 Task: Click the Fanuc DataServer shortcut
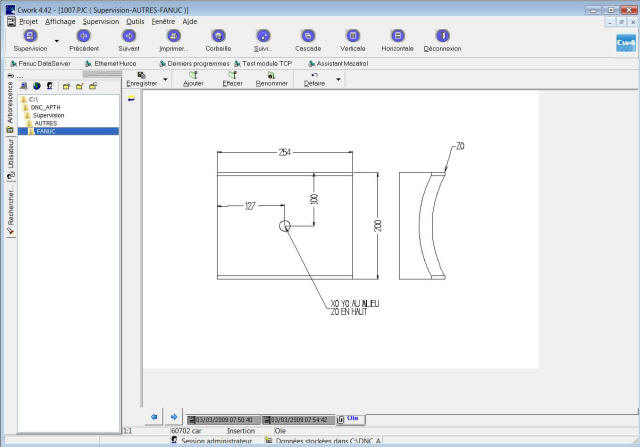[40, 62]
